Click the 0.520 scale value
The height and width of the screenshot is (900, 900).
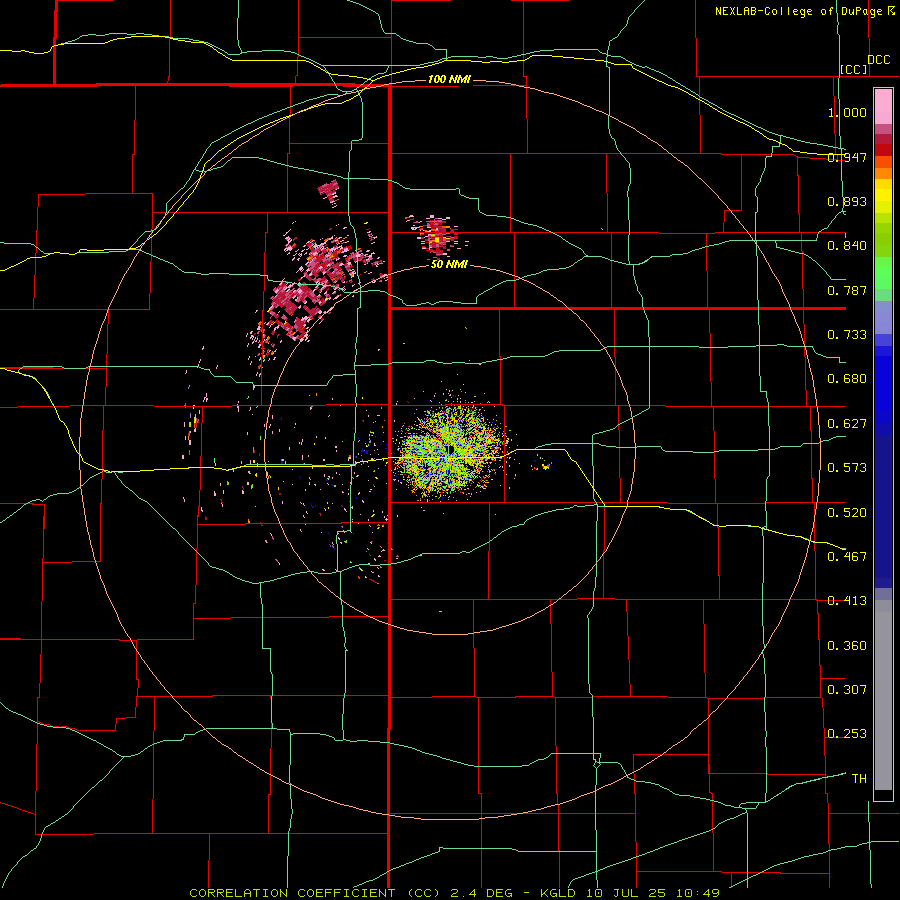point(847,513)
